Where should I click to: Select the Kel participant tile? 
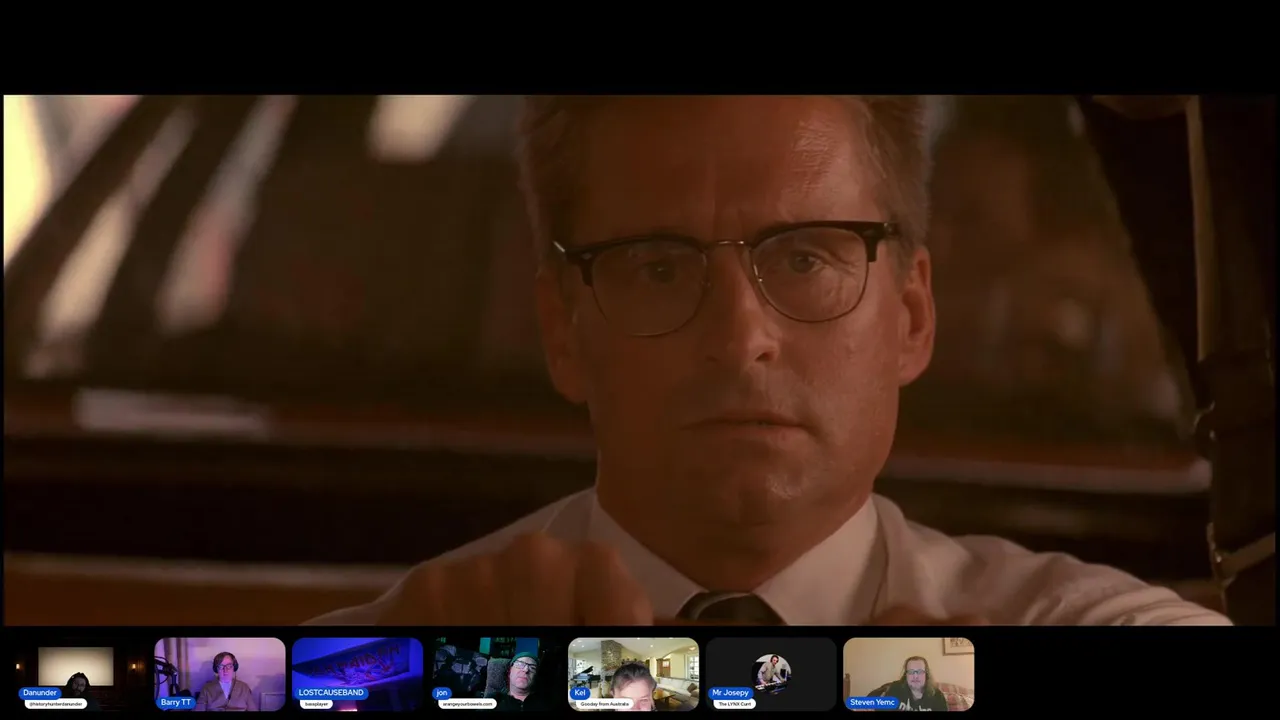coord(633,674)
